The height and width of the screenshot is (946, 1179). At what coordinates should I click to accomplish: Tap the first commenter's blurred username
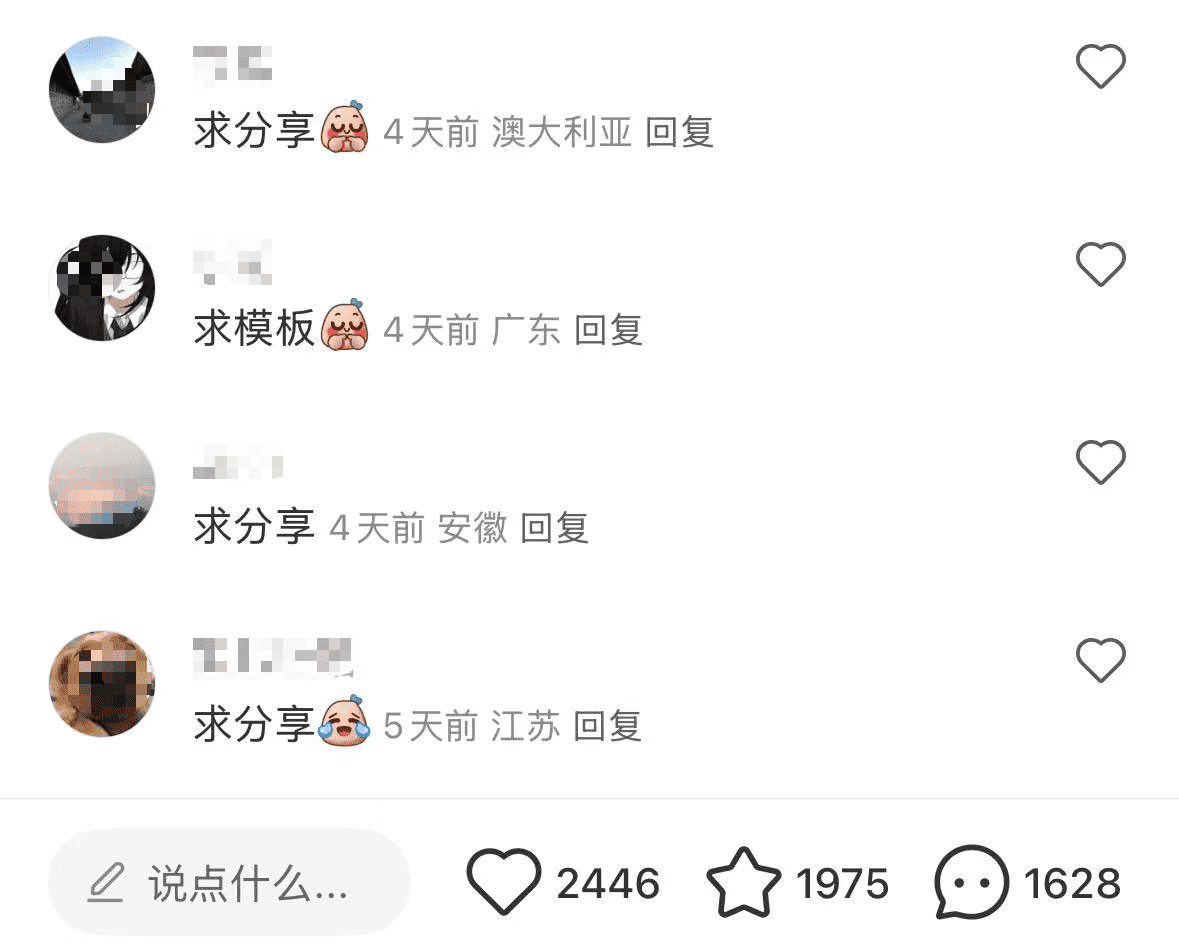point(232,63)
